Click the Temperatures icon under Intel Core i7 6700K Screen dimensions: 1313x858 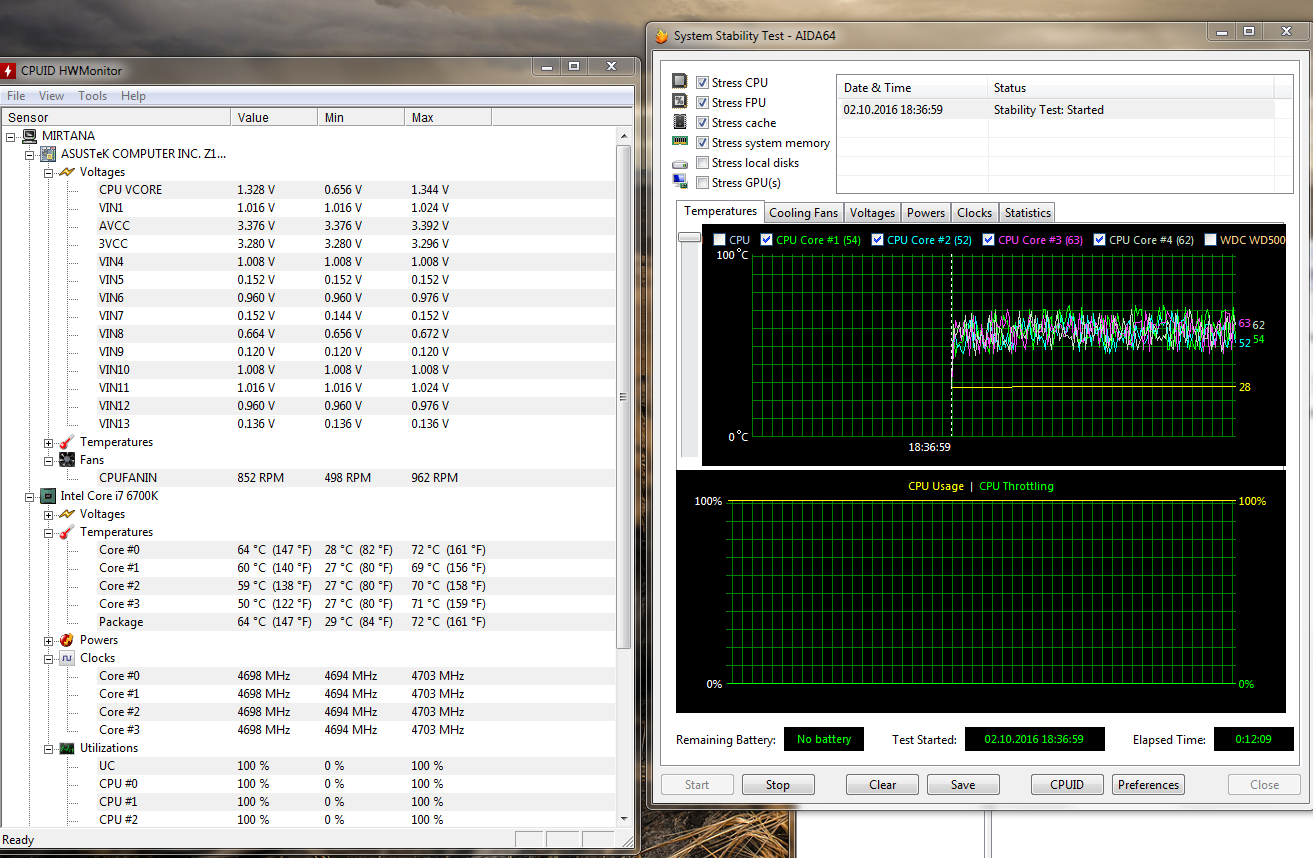pyautogui.click(x=67, y=532)
